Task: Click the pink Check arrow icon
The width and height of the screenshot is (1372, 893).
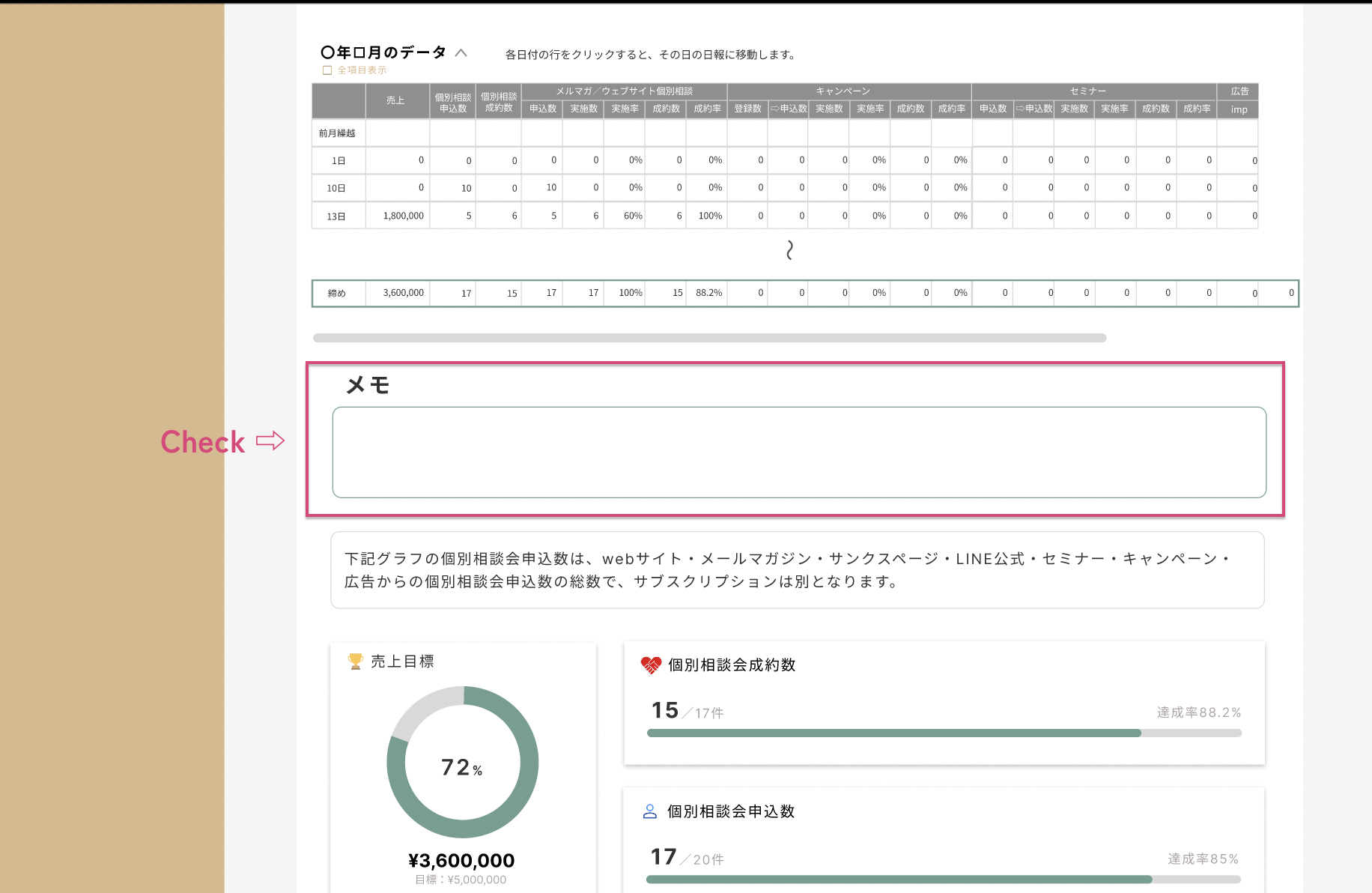Action: [270, 441]
